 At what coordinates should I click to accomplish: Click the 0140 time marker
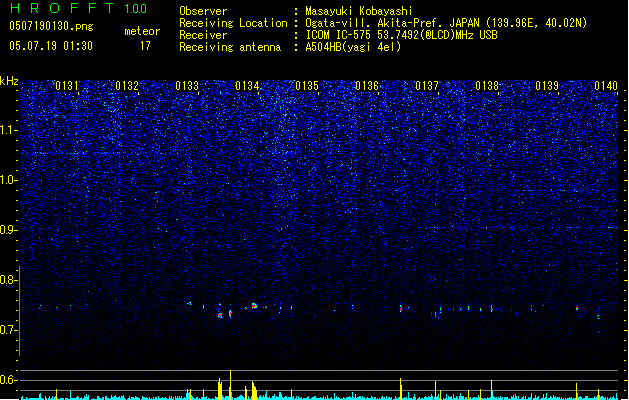(606, 86)
